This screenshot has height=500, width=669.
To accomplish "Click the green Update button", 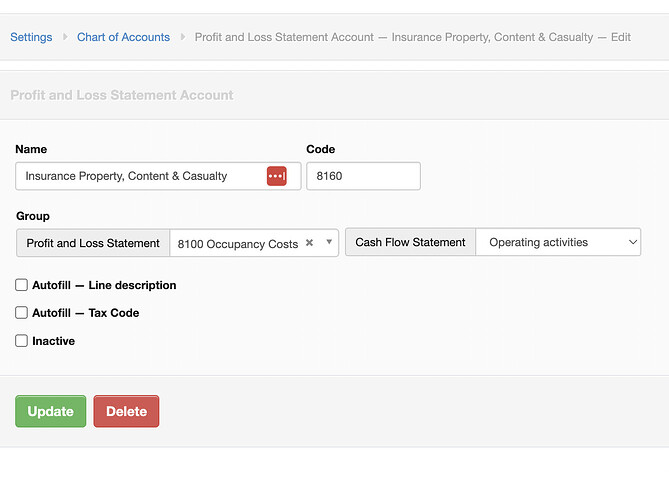I will [50, 411].
